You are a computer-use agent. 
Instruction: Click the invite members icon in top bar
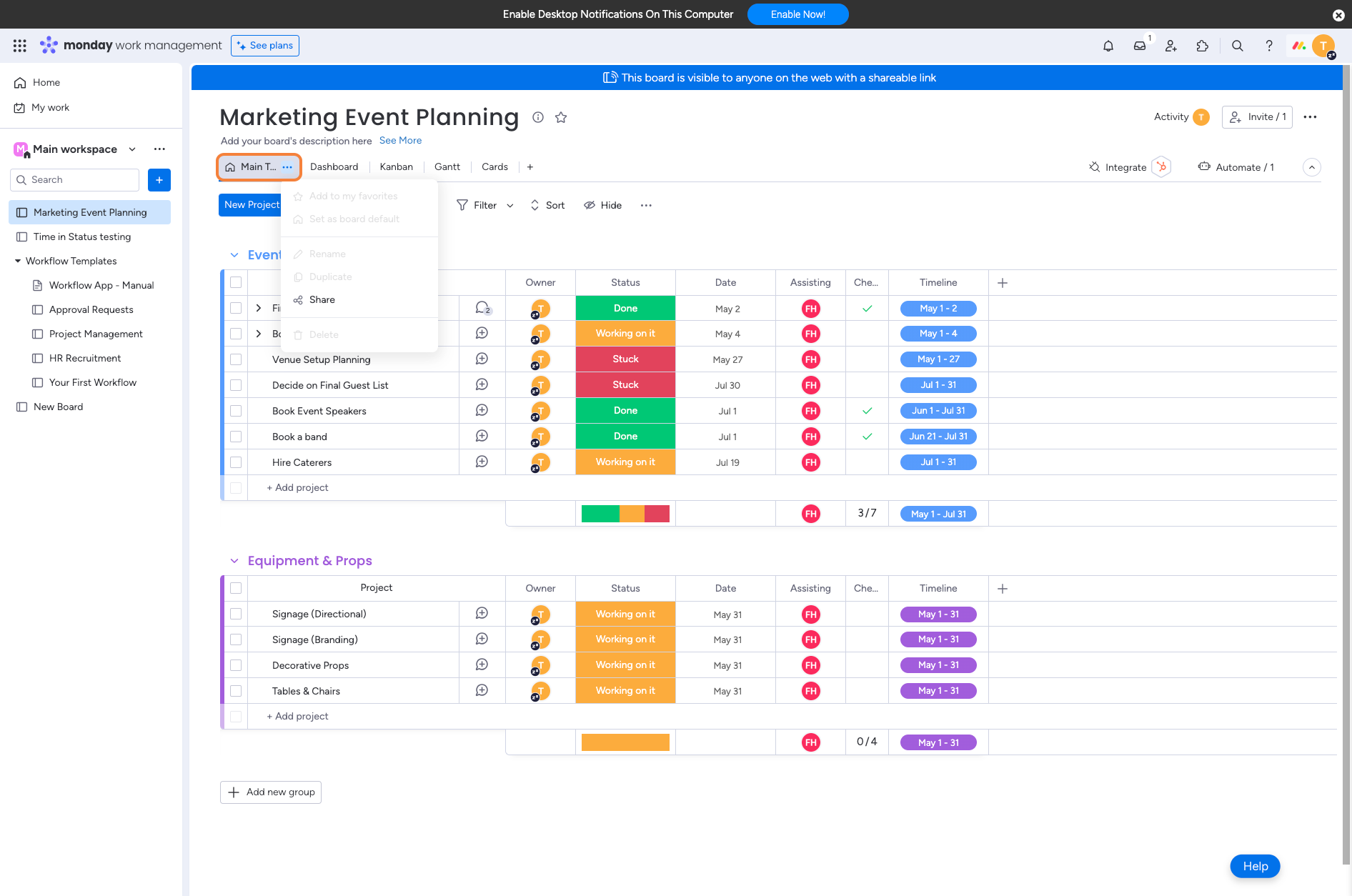(x=1170, y=46)
